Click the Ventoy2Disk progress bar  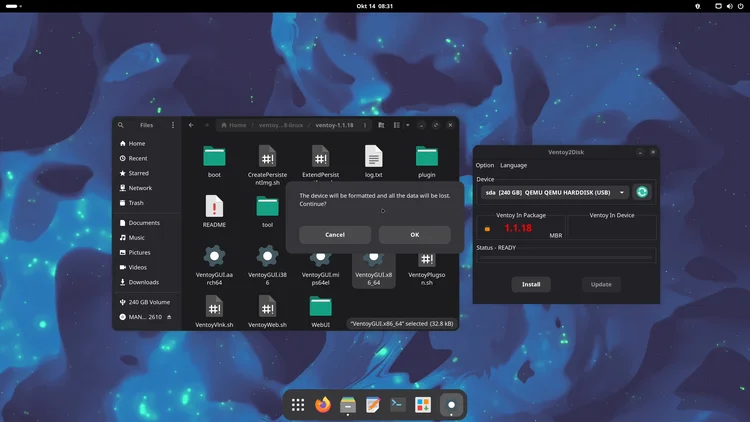click(x=566, y=257)
